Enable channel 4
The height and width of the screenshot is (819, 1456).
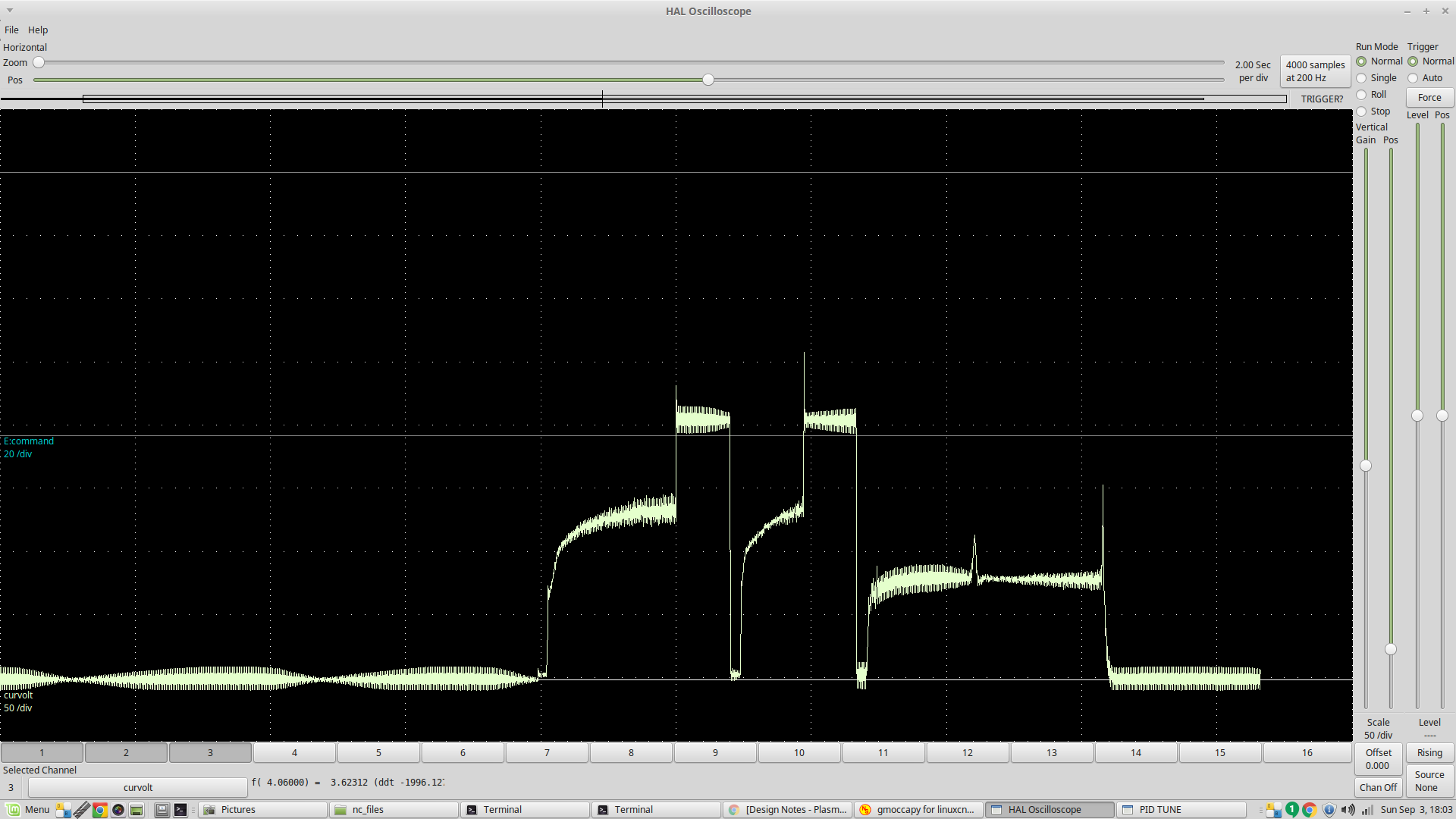pyautogui.click(x=294, y=752)
